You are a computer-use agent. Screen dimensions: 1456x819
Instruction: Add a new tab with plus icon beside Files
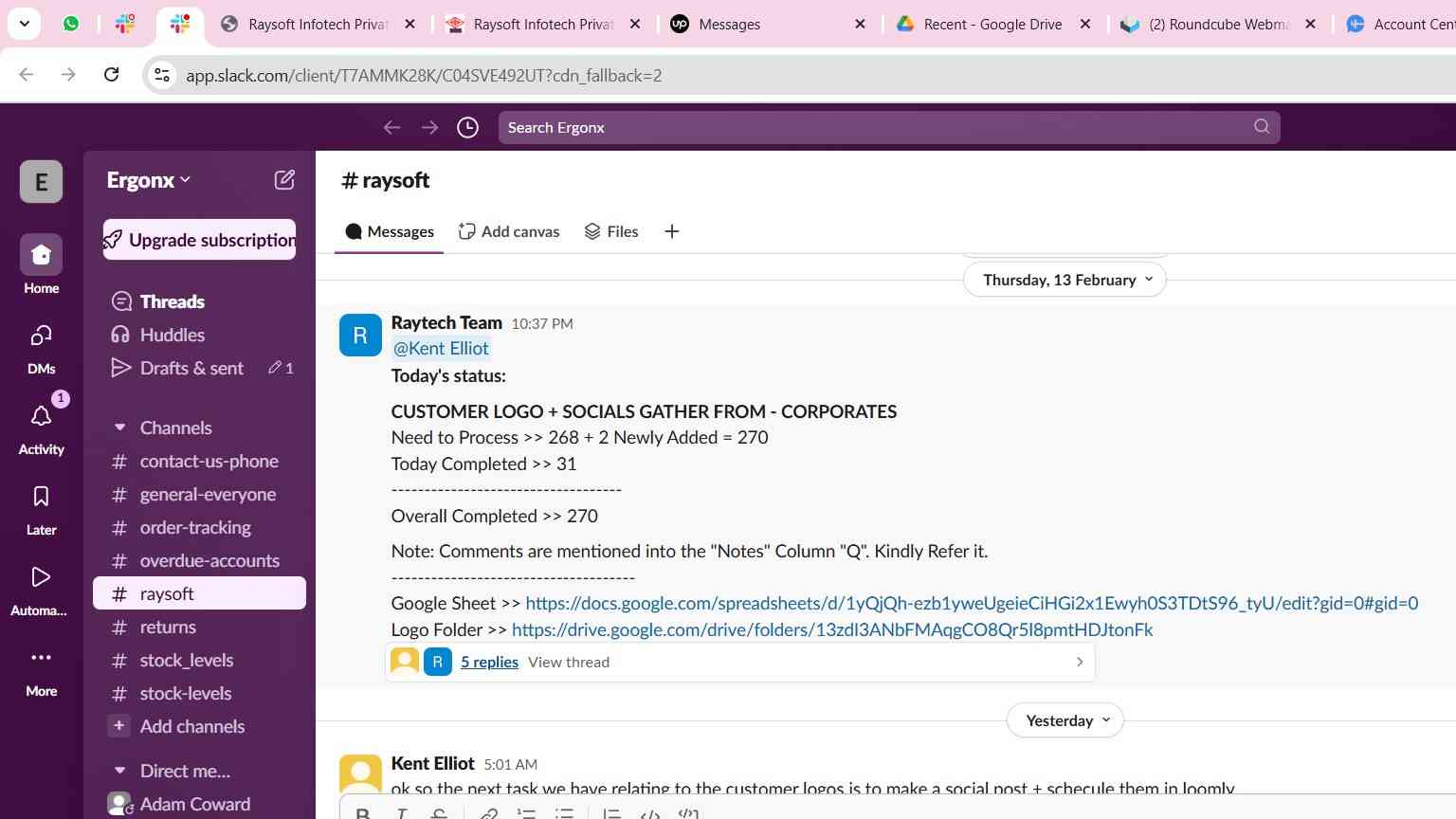[671, 231]
